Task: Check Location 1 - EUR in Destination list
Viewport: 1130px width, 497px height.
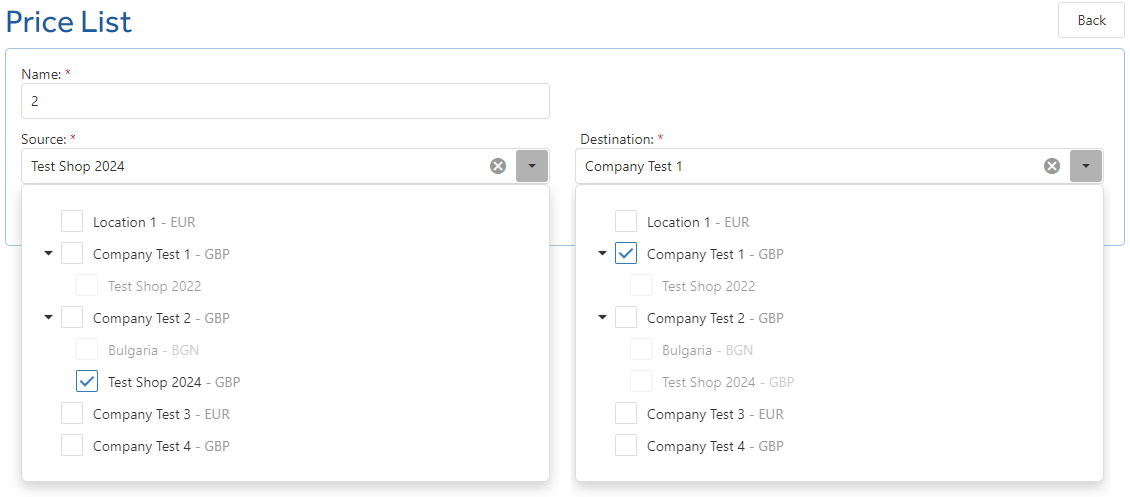Action: click(626, 222)
